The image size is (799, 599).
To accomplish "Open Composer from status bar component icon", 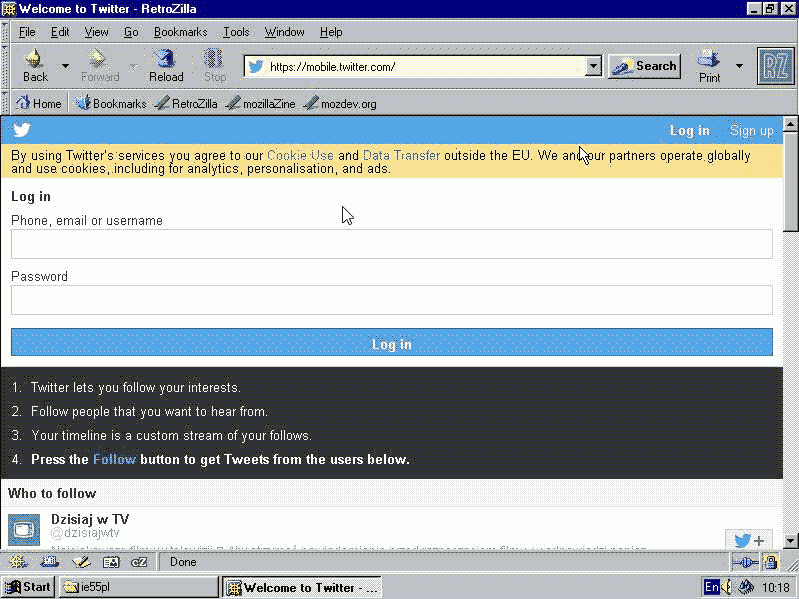I will coord(81,562).
